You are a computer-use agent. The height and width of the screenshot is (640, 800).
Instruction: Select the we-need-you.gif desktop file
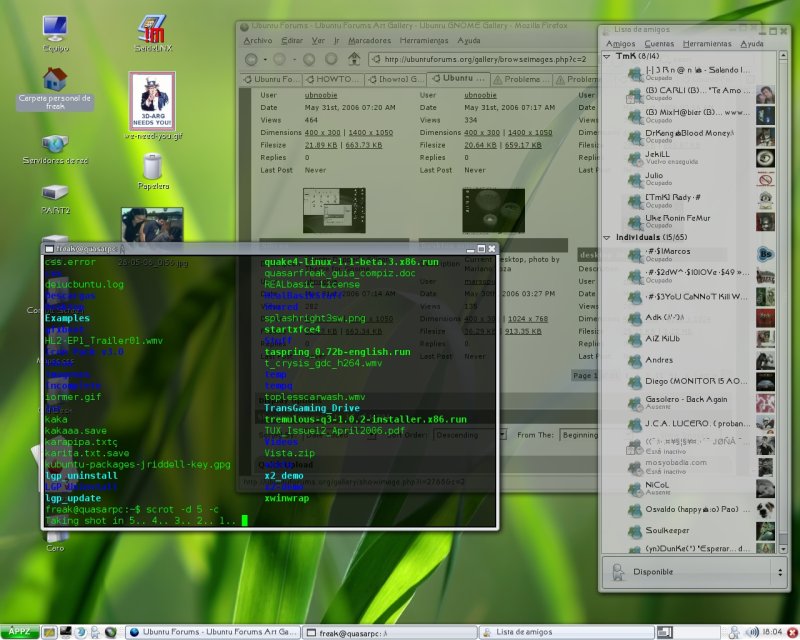point(153,106)
